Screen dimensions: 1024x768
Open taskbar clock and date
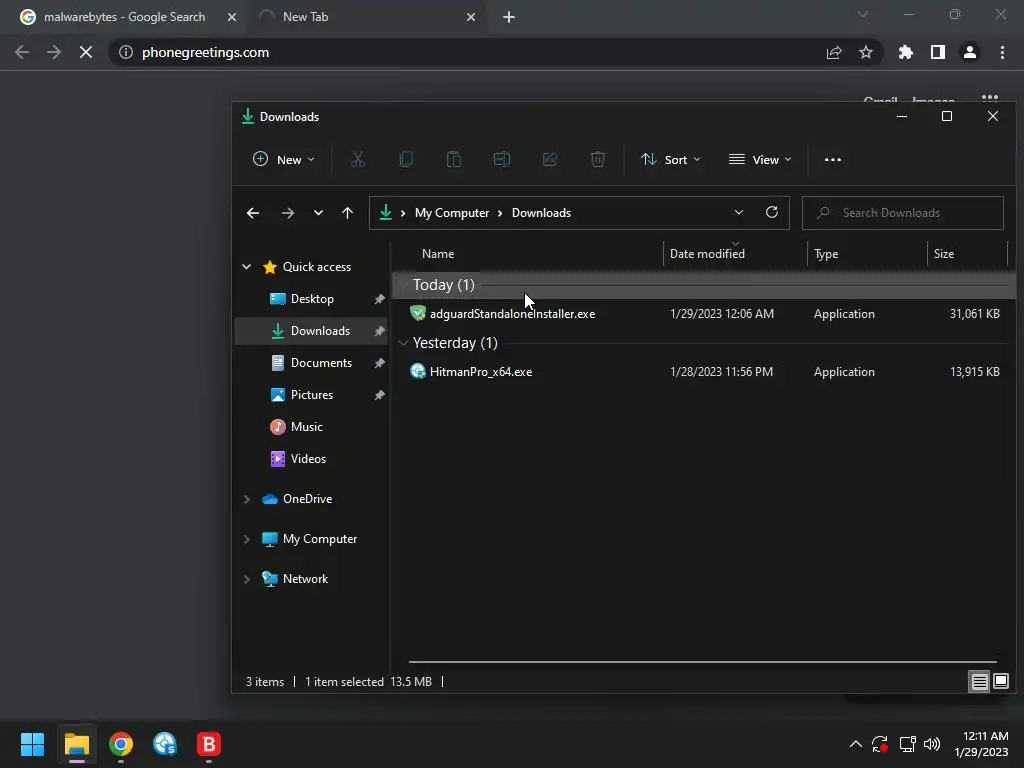pos(981,744)
